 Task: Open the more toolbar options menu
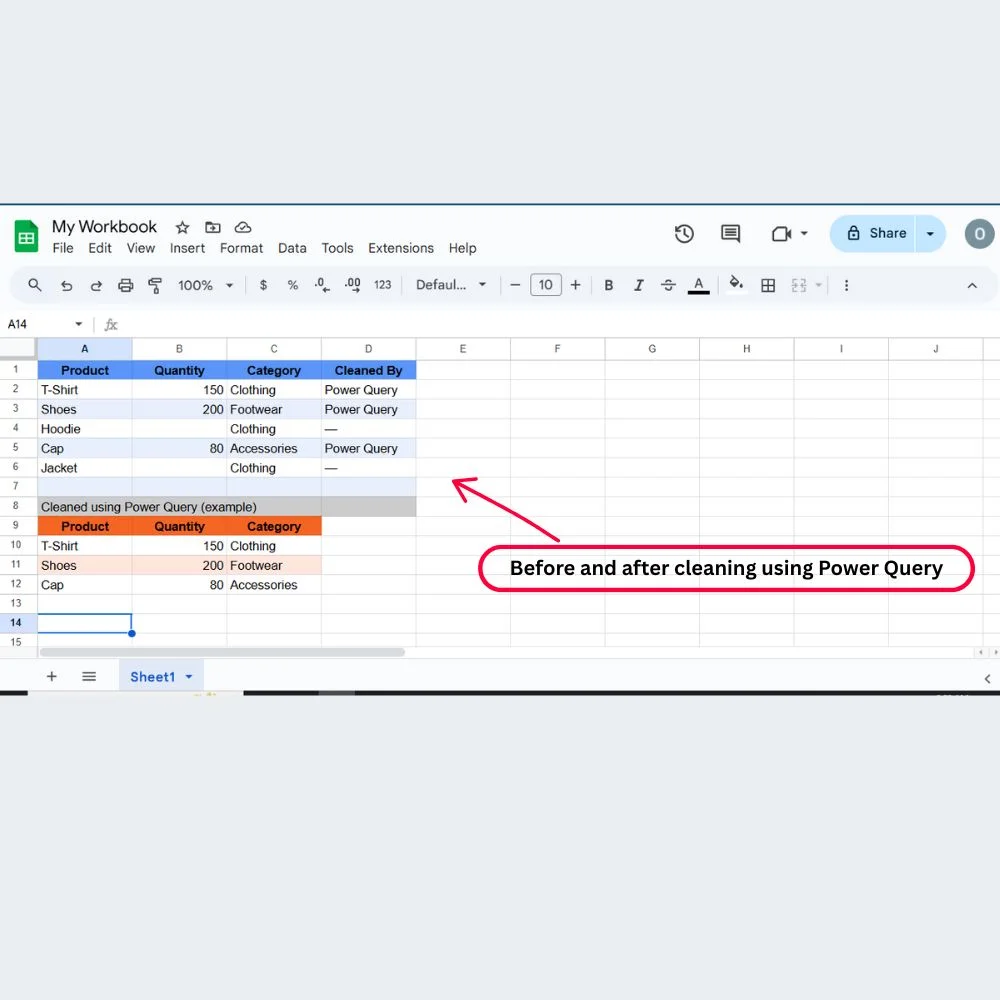(x=846, y=285)
